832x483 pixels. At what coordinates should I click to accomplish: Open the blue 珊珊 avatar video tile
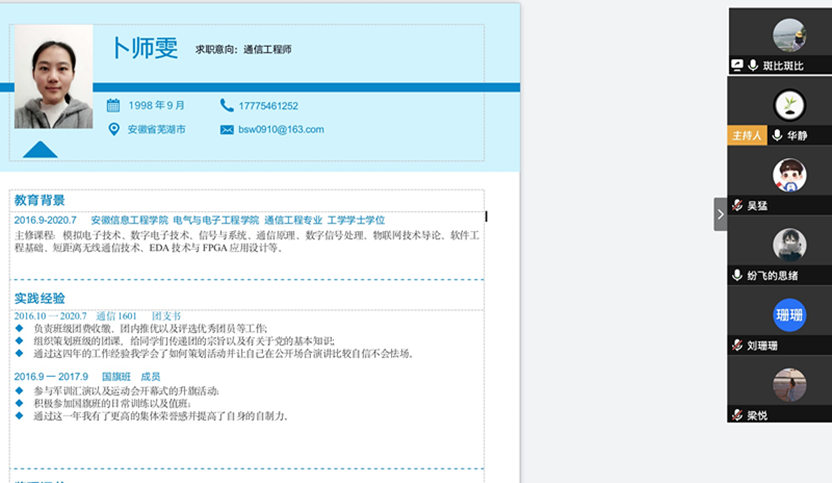[789, 315]
